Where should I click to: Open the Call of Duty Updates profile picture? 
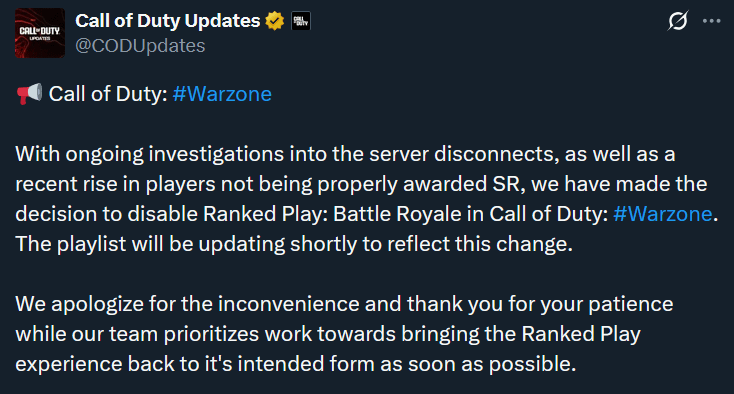point(40,33)
